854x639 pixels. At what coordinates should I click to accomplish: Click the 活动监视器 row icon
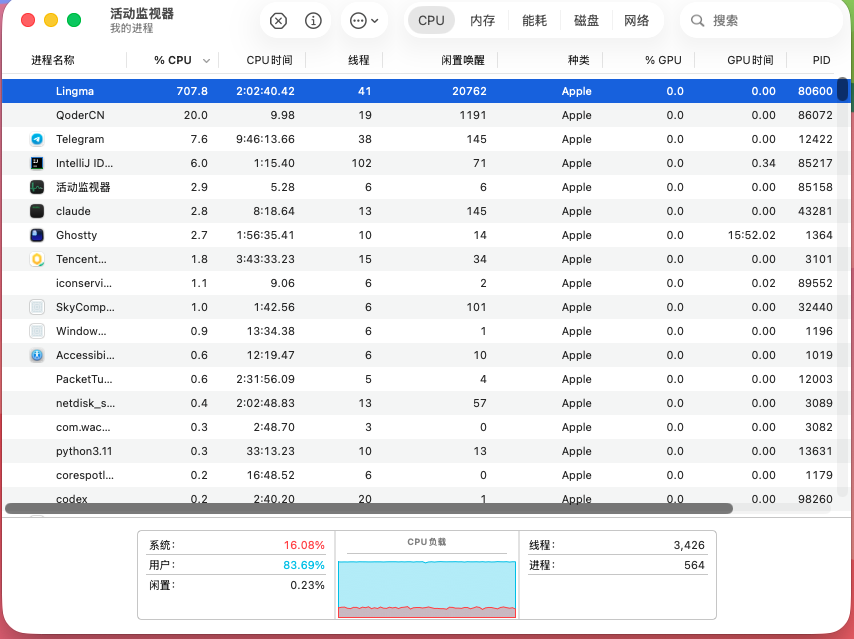click(36, 187)
